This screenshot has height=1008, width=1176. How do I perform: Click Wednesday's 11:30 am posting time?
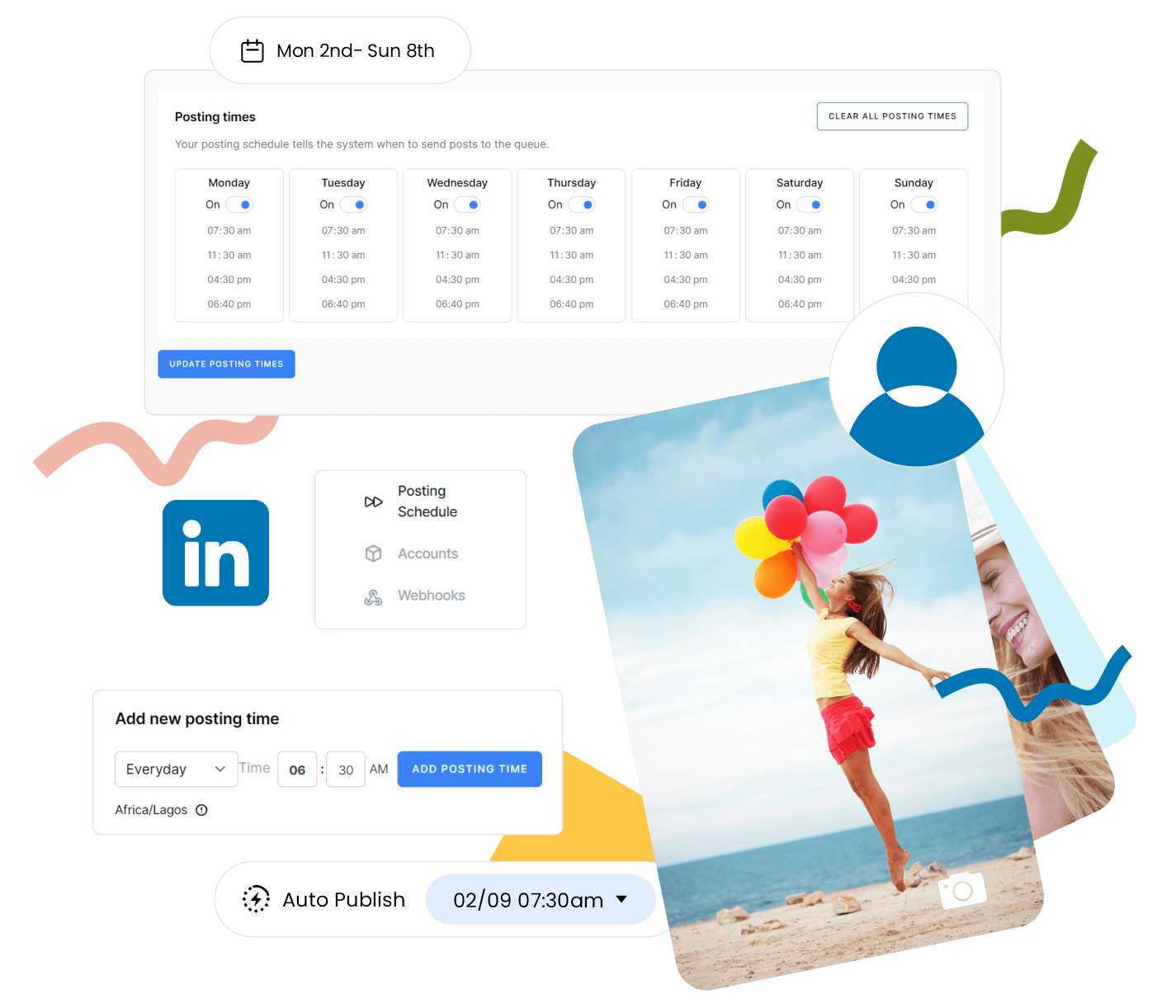[x=457, y=256]
